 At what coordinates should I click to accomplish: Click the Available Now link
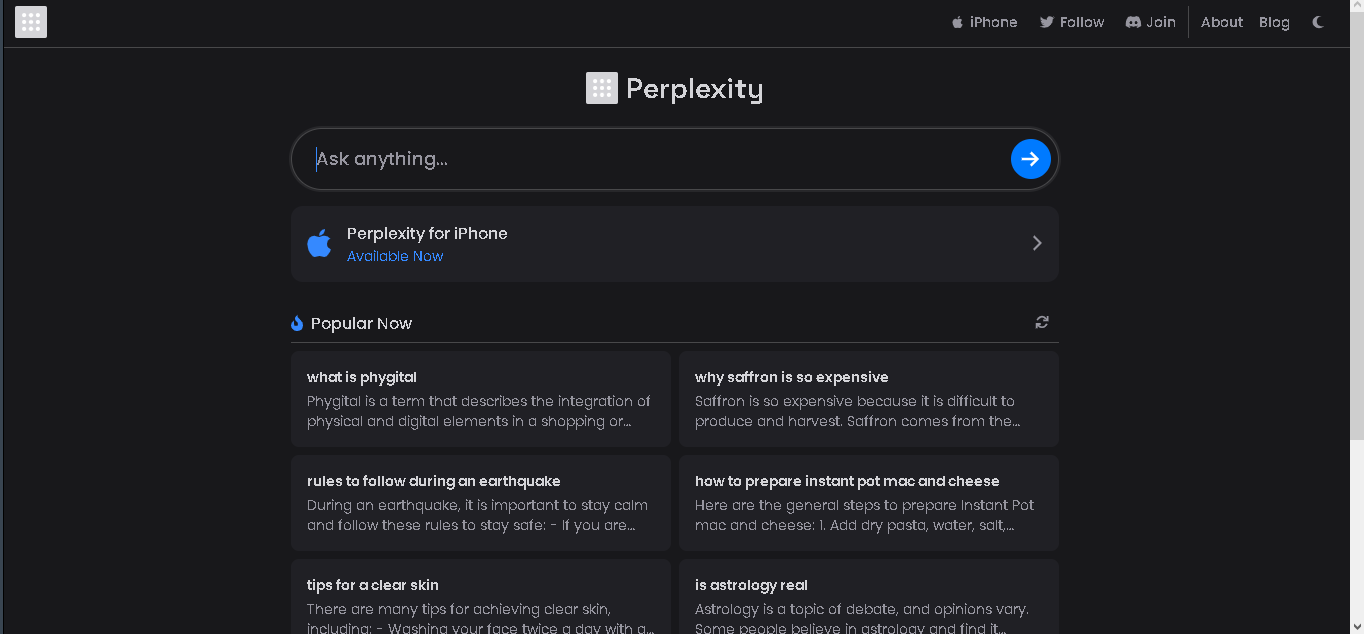click(x=395, y=256)
